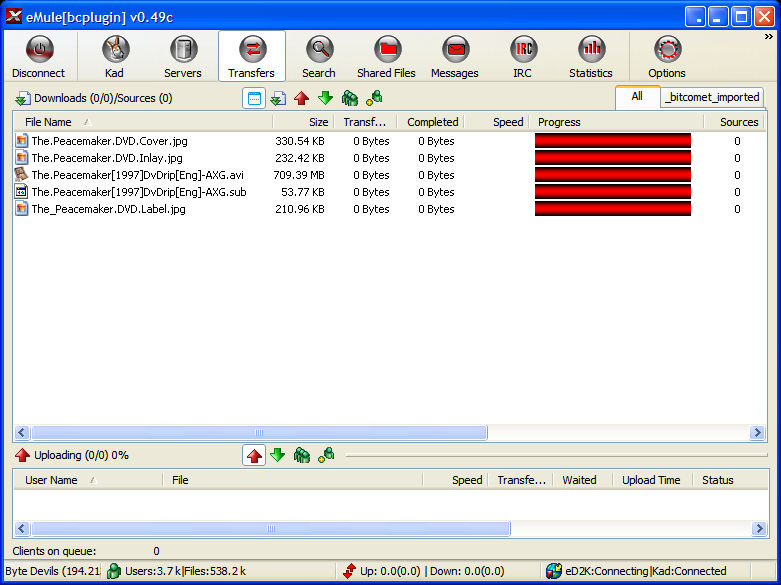Show downloads only in top pane toolbar
This screenshot has height=585, width=781.
point(278,98)
